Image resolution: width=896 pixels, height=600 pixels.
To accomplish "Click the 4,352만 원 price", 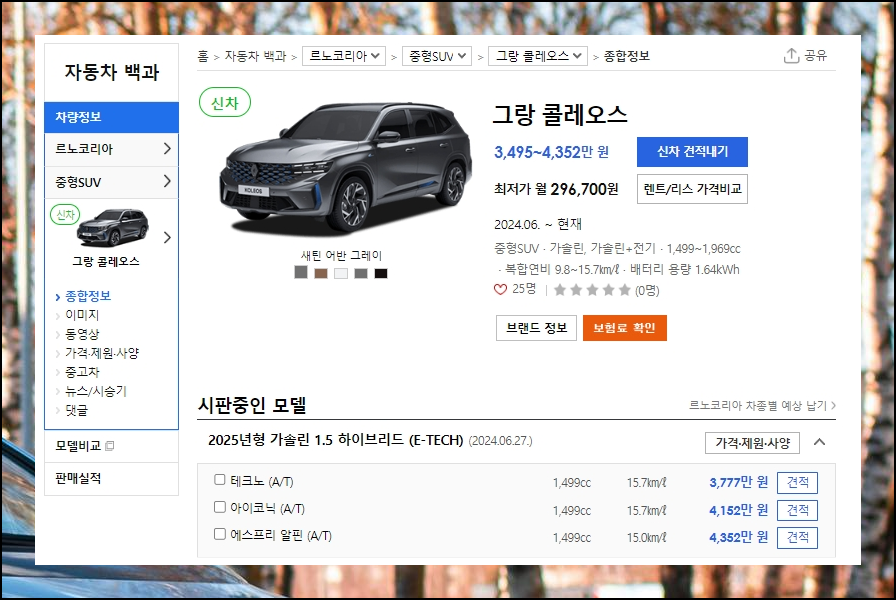I will click(738, 537).
